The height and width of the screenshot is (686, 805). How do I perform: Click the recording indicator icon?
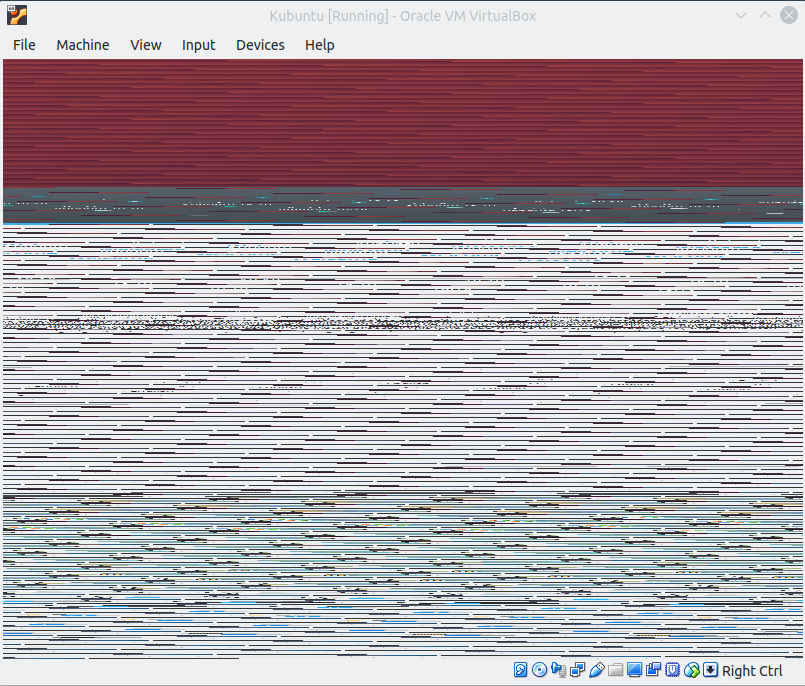[654, 670]
